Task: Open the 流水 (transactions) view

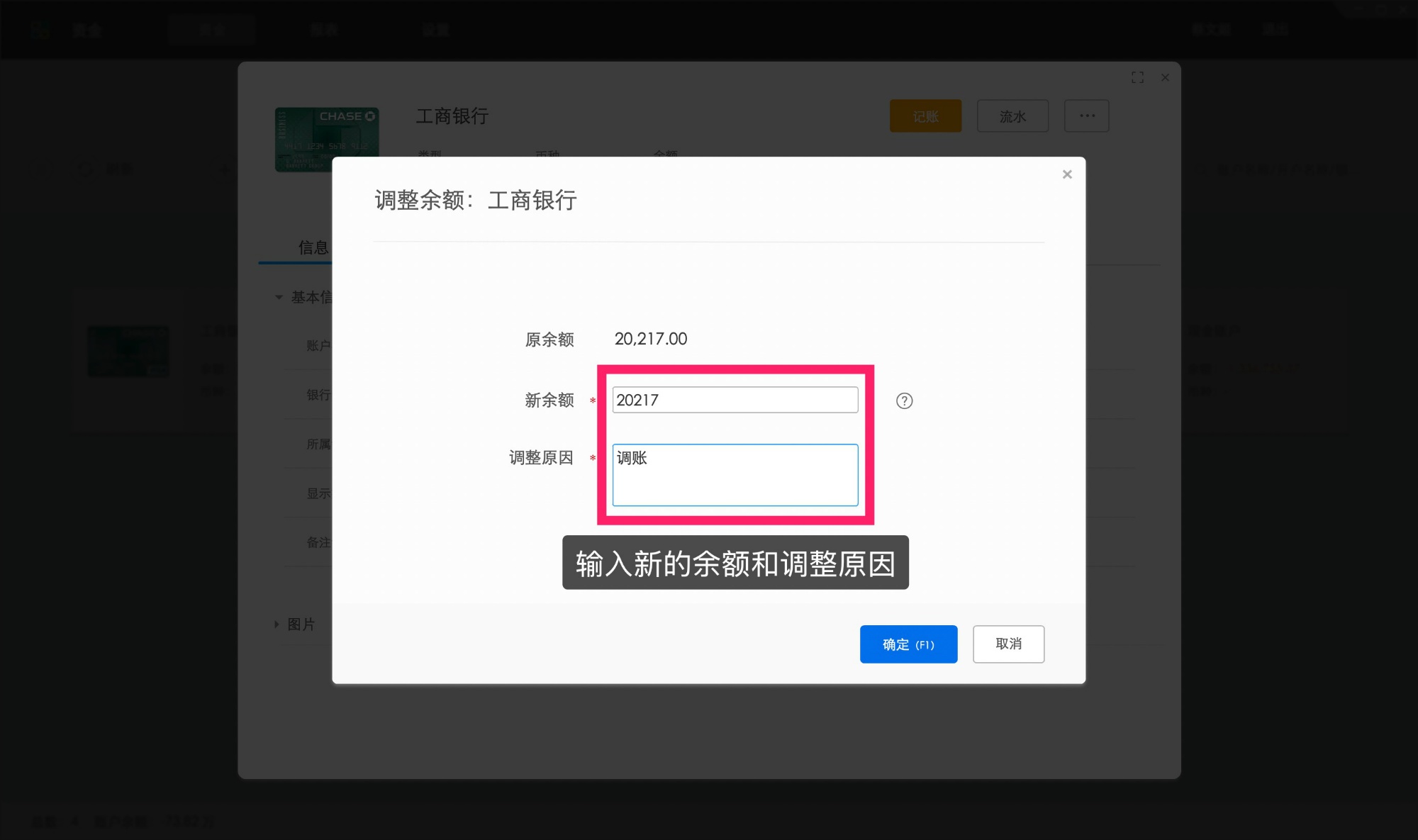Action: (1012, 116)
